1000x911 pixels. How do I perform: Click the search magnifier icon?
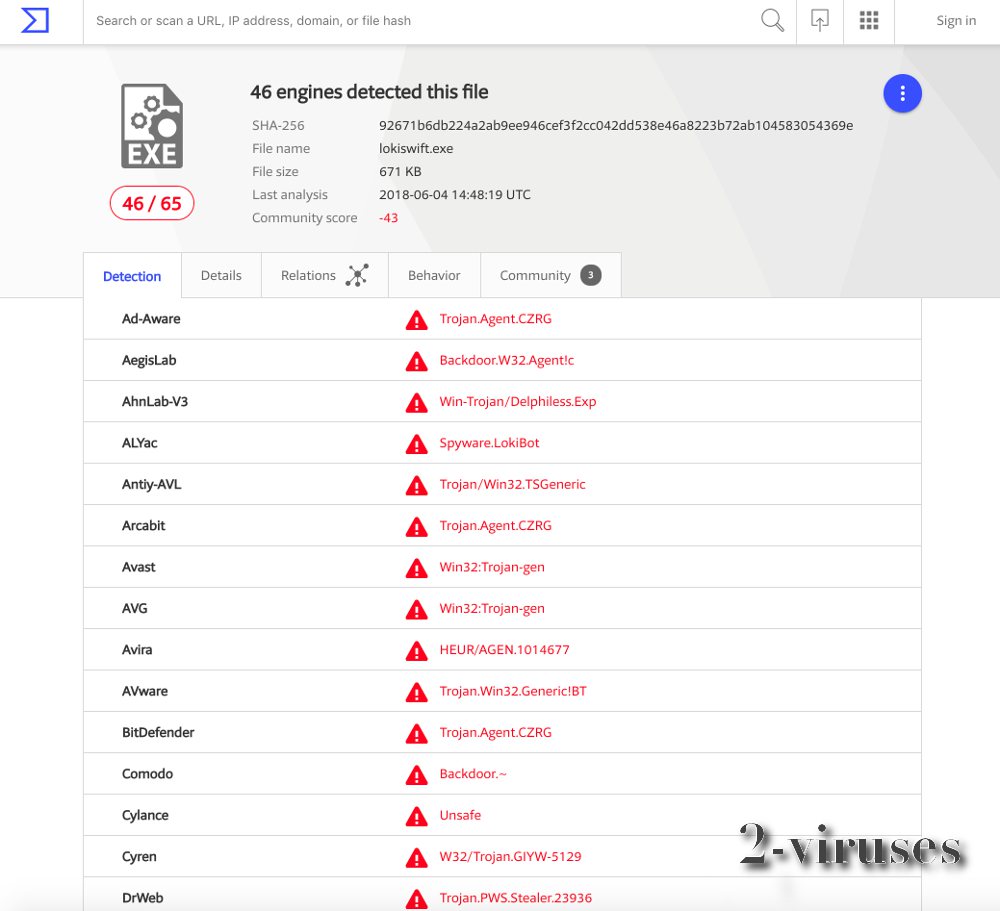coord(771,20)
